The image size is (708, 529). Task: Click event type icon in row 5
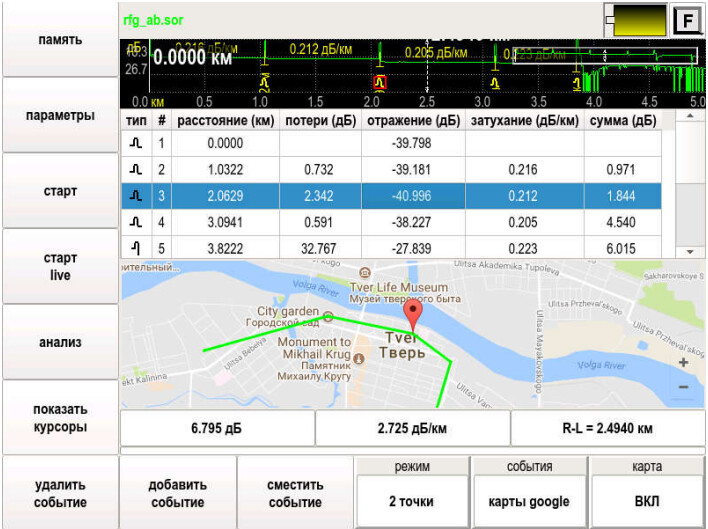click(136, 247)
